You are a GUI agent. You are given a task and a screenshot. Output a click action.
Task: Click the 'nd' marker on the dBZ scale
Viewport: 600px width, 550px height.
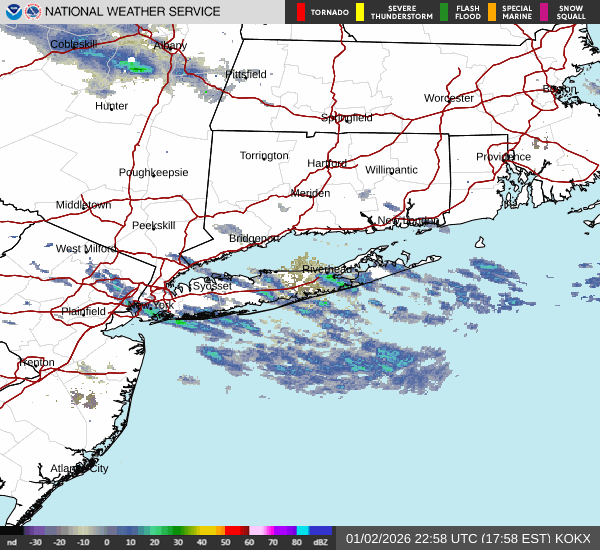(x=11, y=541)
